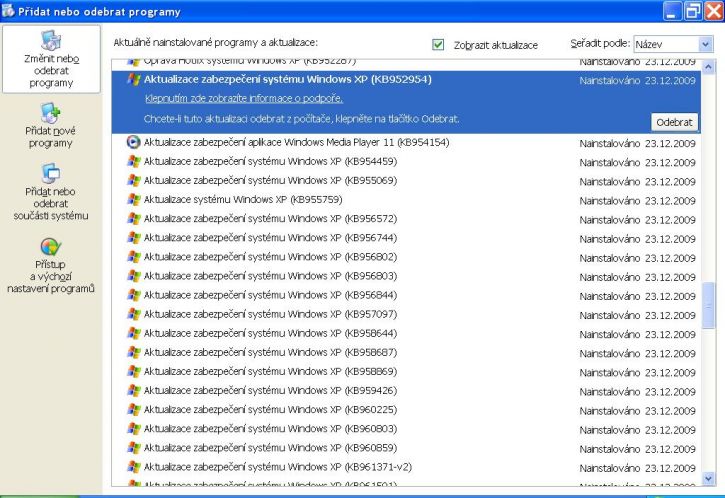Open Změnit nebo odebrat programy section
The height and width of the screenshot is (498, 725).
tap(51, 59)
